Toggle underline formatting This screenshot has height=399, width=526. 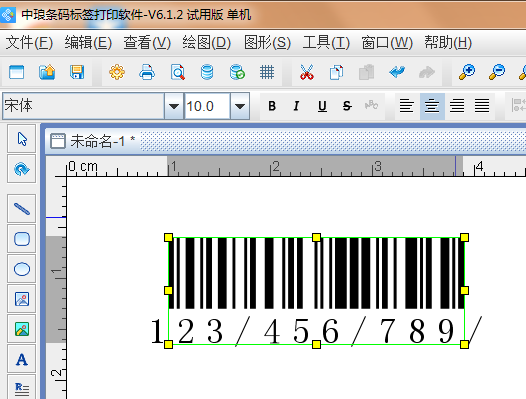[322, 106]
